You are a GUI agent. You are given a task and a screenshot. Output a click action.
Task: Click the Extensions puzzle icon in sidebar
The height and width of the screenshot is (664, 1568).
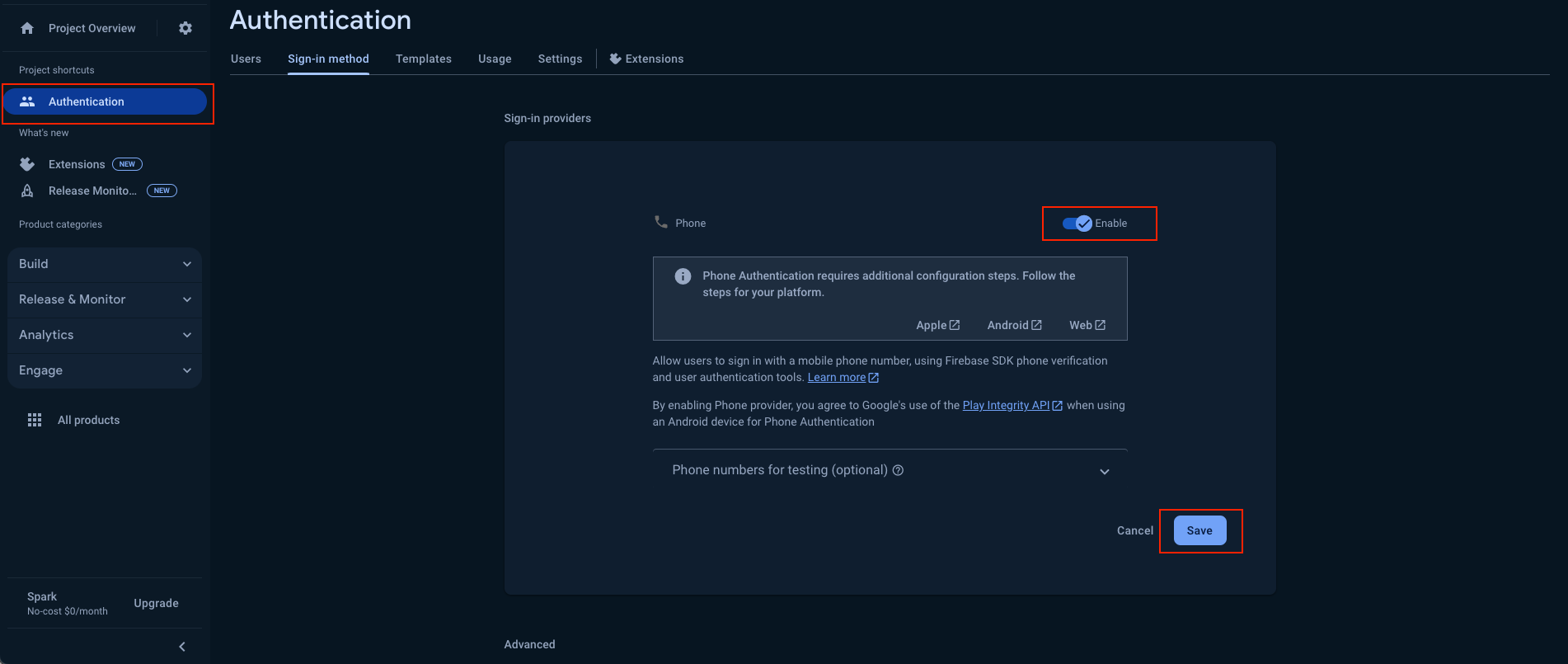coord(27,164)
